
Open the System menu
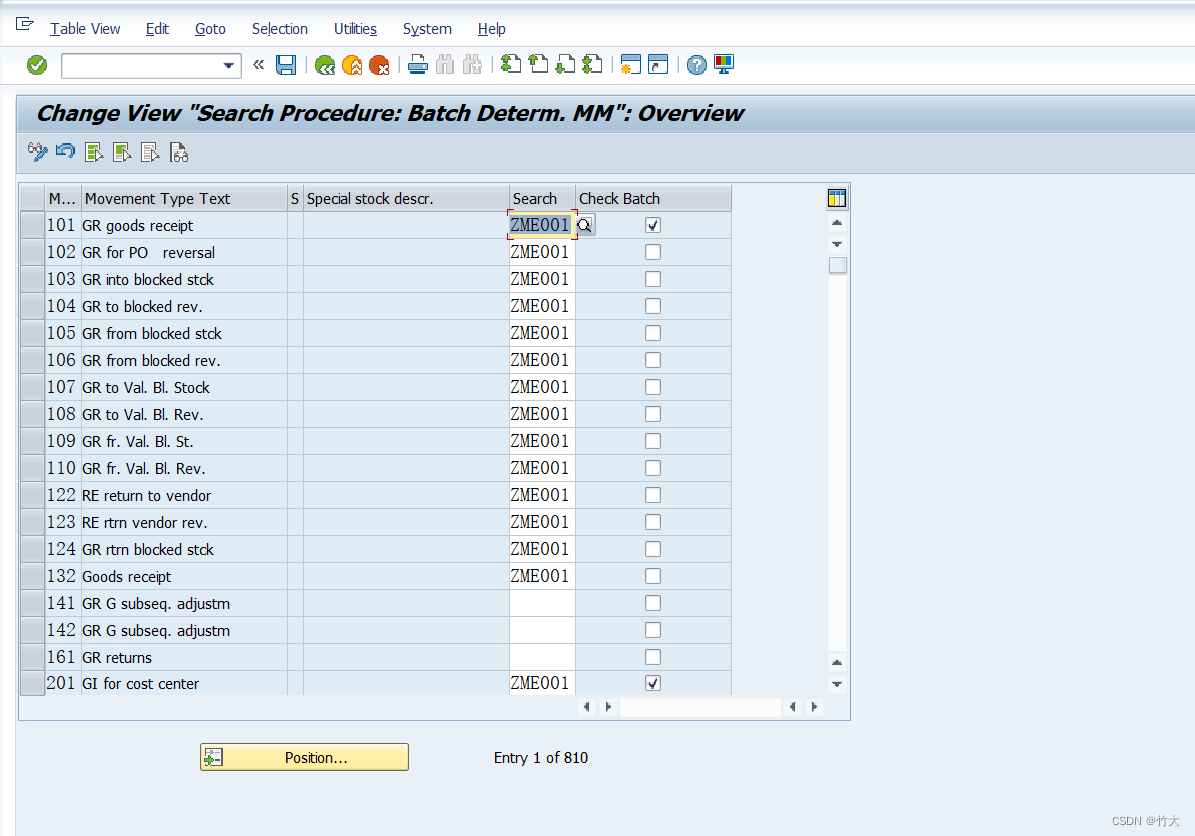click(x=427, y=29)
